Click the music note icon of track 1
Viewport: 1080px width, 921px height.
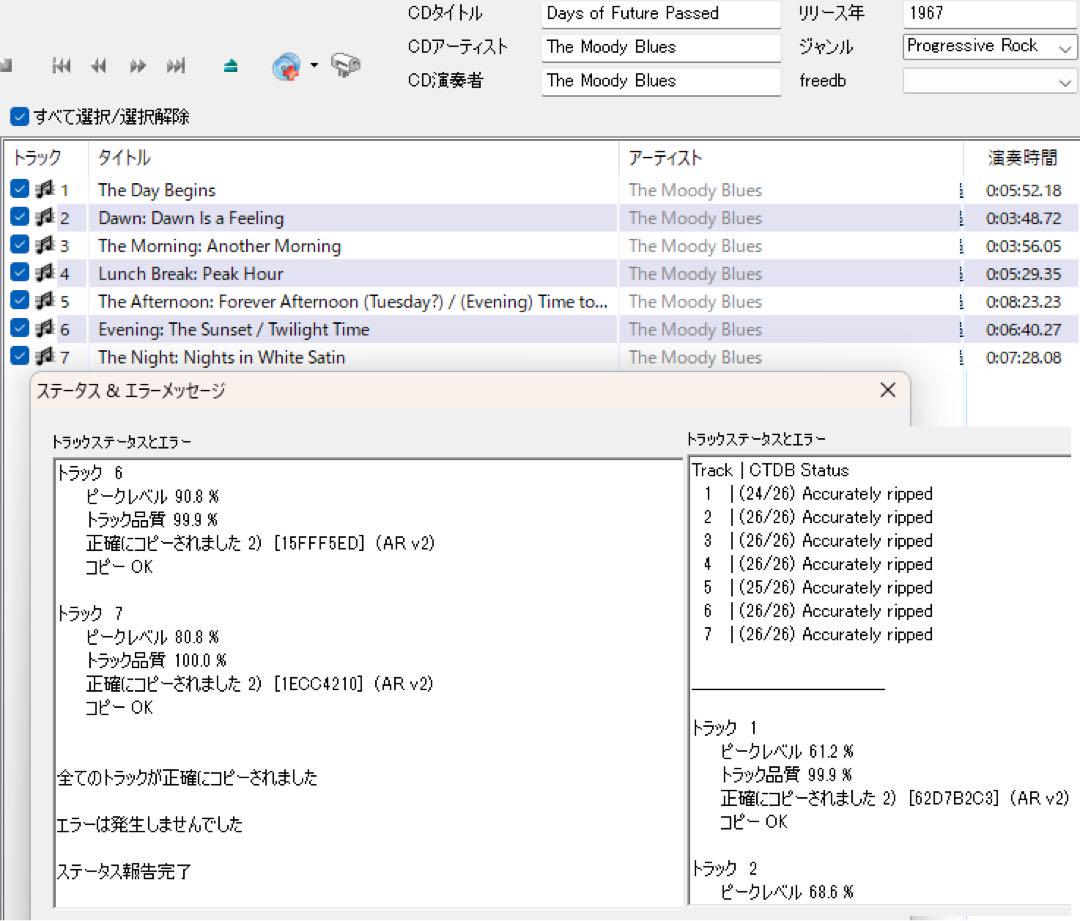tap(45, 189)
